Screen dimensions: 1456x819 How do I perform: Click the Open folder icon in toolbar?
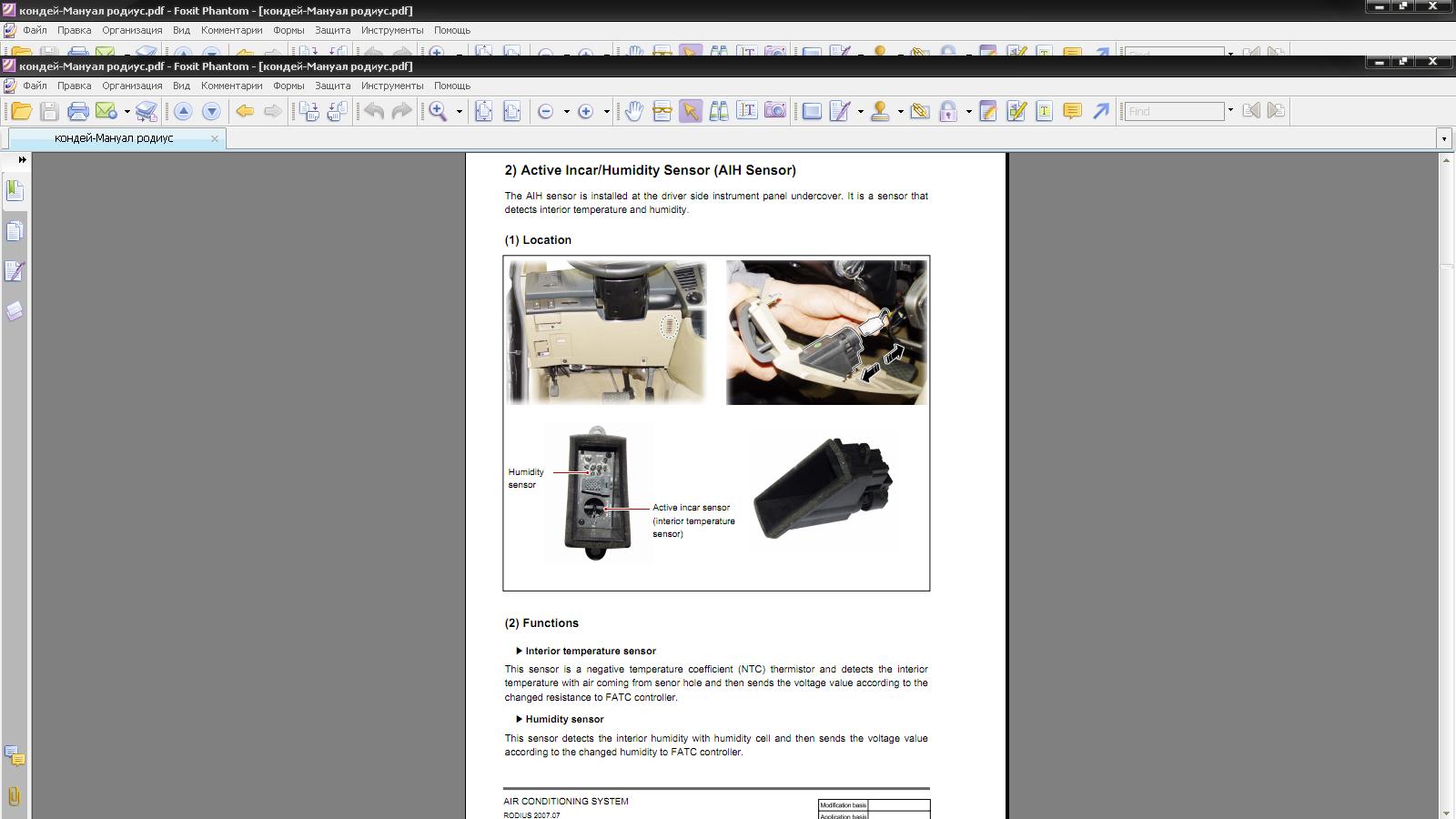(x=21, y=111)
